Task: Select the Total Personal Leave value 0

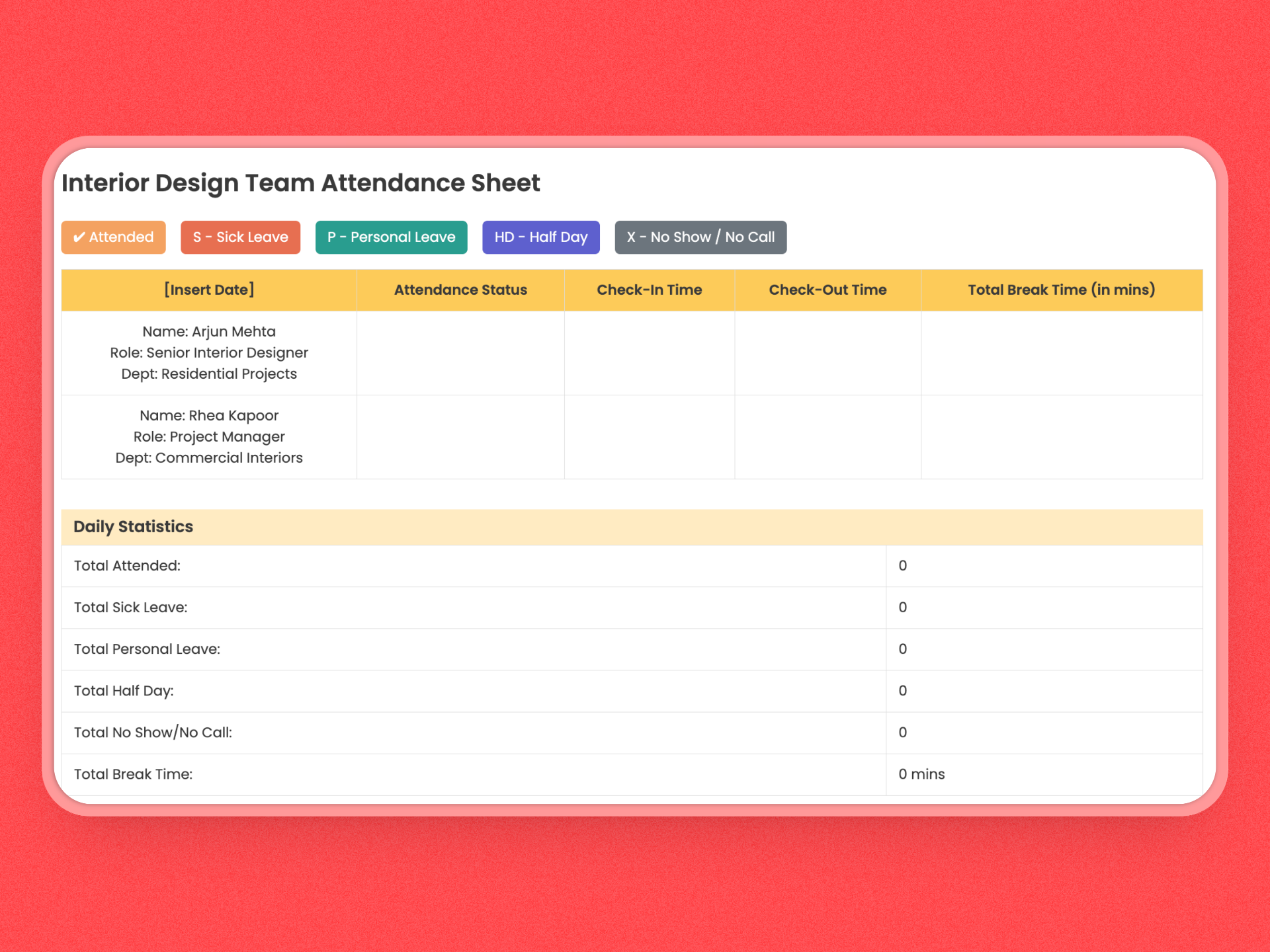Action: pos(902,649)
